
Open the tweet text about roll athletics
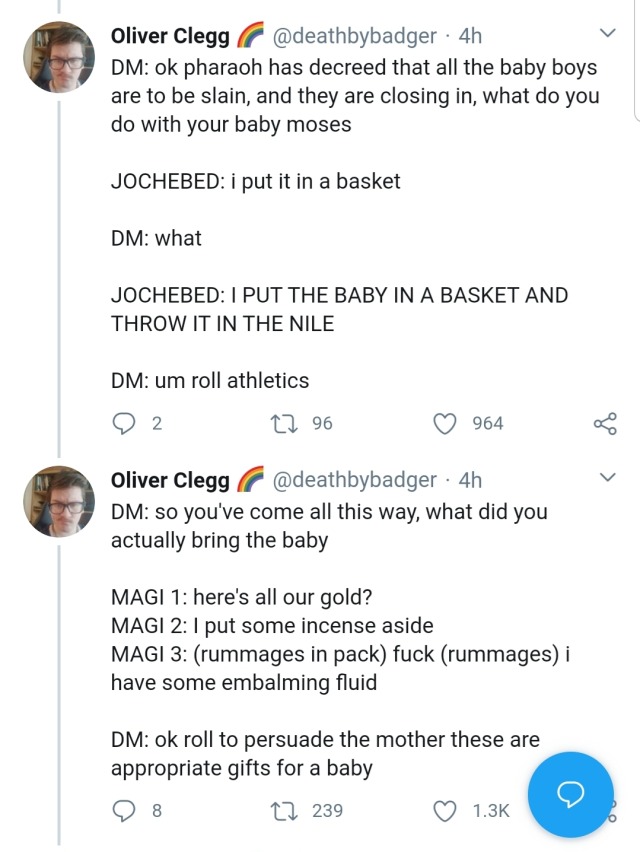[210, 380]
